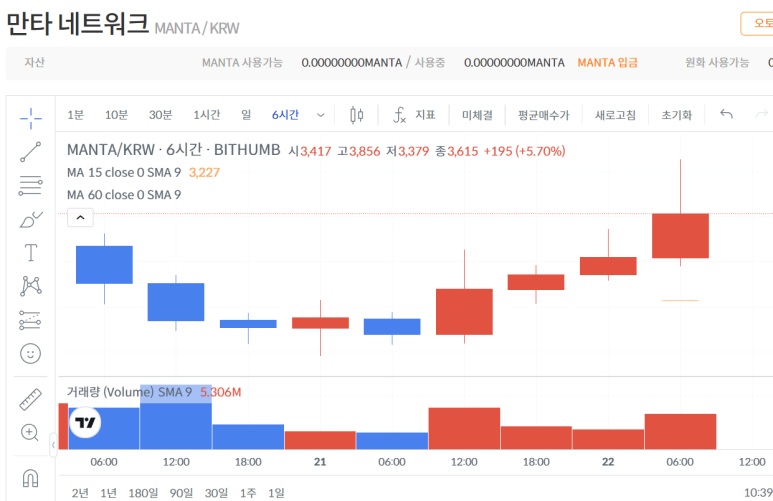This screenshot has height=501, width=773.
Task: Open the forecast position tool
Action: tap(31, 320)
